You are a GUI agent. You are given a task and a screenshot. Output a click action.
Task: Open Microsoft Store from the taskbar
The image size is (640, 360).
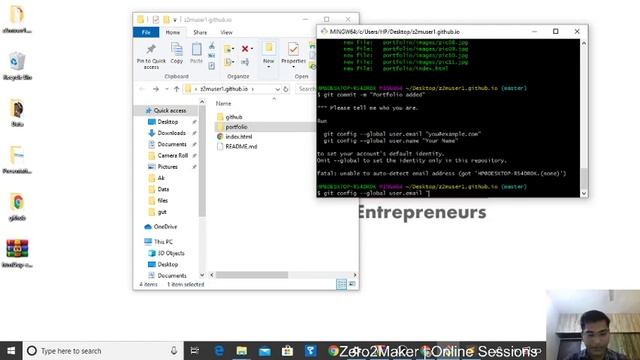[x=287, y=351]
